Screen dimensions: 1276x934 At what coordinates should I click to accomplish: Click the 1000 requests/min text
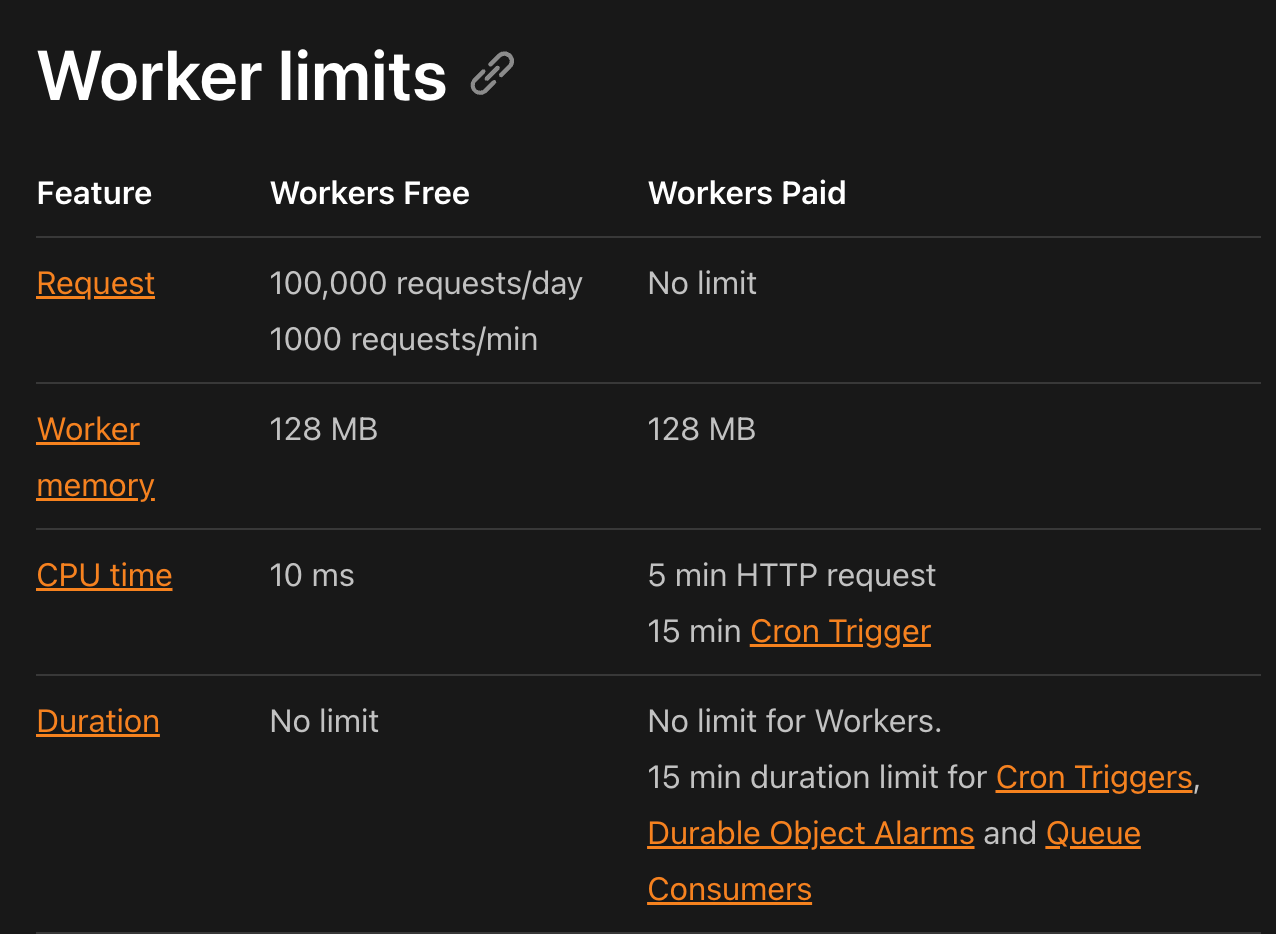tap(404, 339)
